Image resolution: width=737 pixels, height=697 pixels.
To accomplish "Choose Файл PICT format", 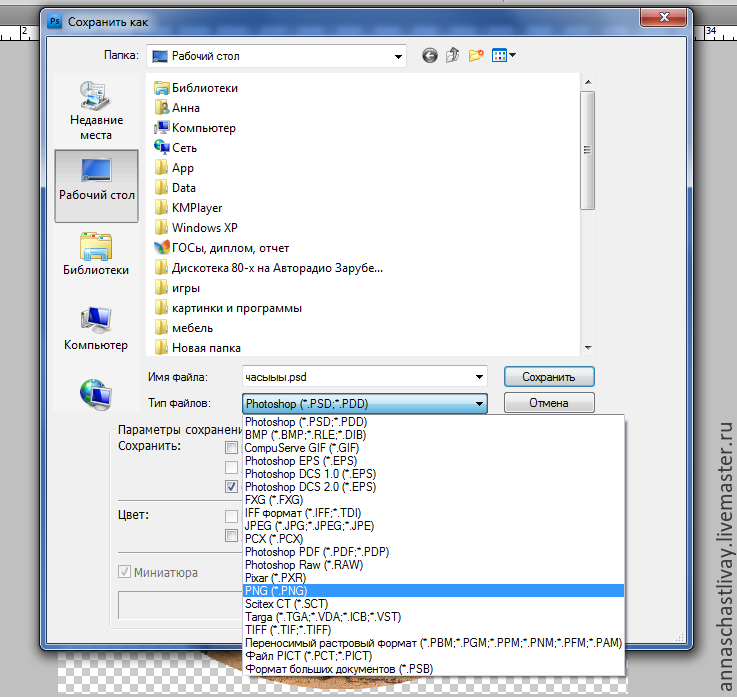I will click(433, 656).
